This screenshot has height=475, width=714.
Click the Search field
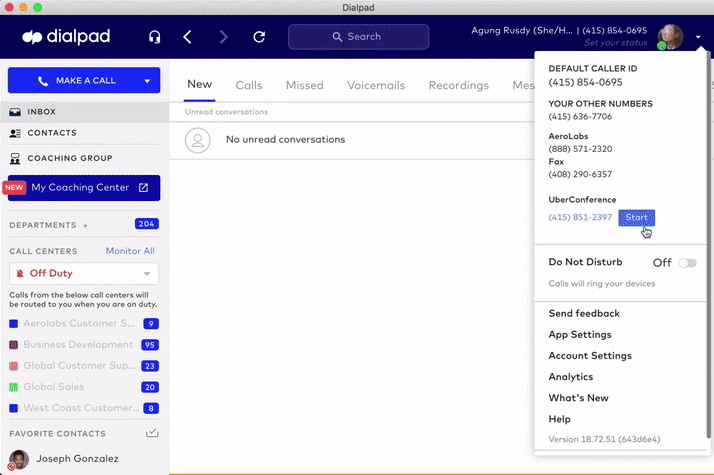358,36
